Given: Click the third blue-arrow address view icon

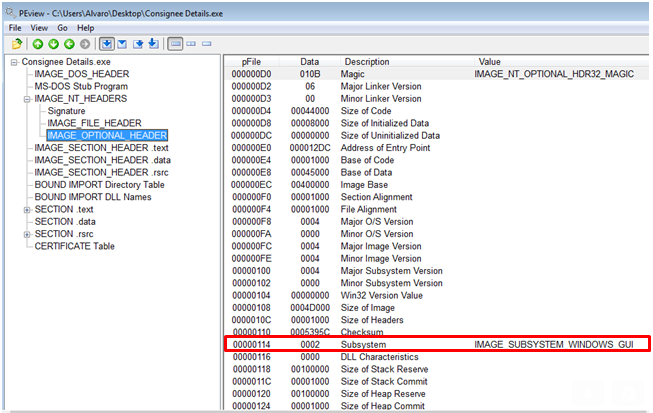Looking at the screenshot, I should [x=138, y=44].
